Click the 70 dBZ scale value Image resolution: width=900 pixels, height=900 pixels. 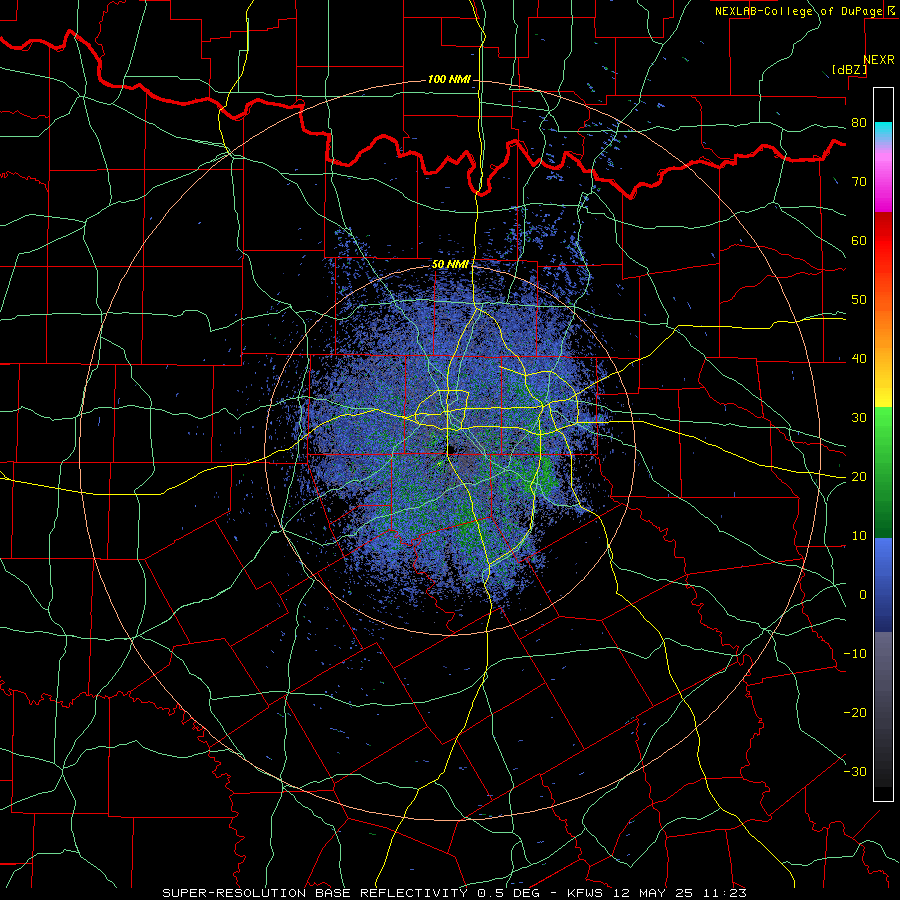859,182
